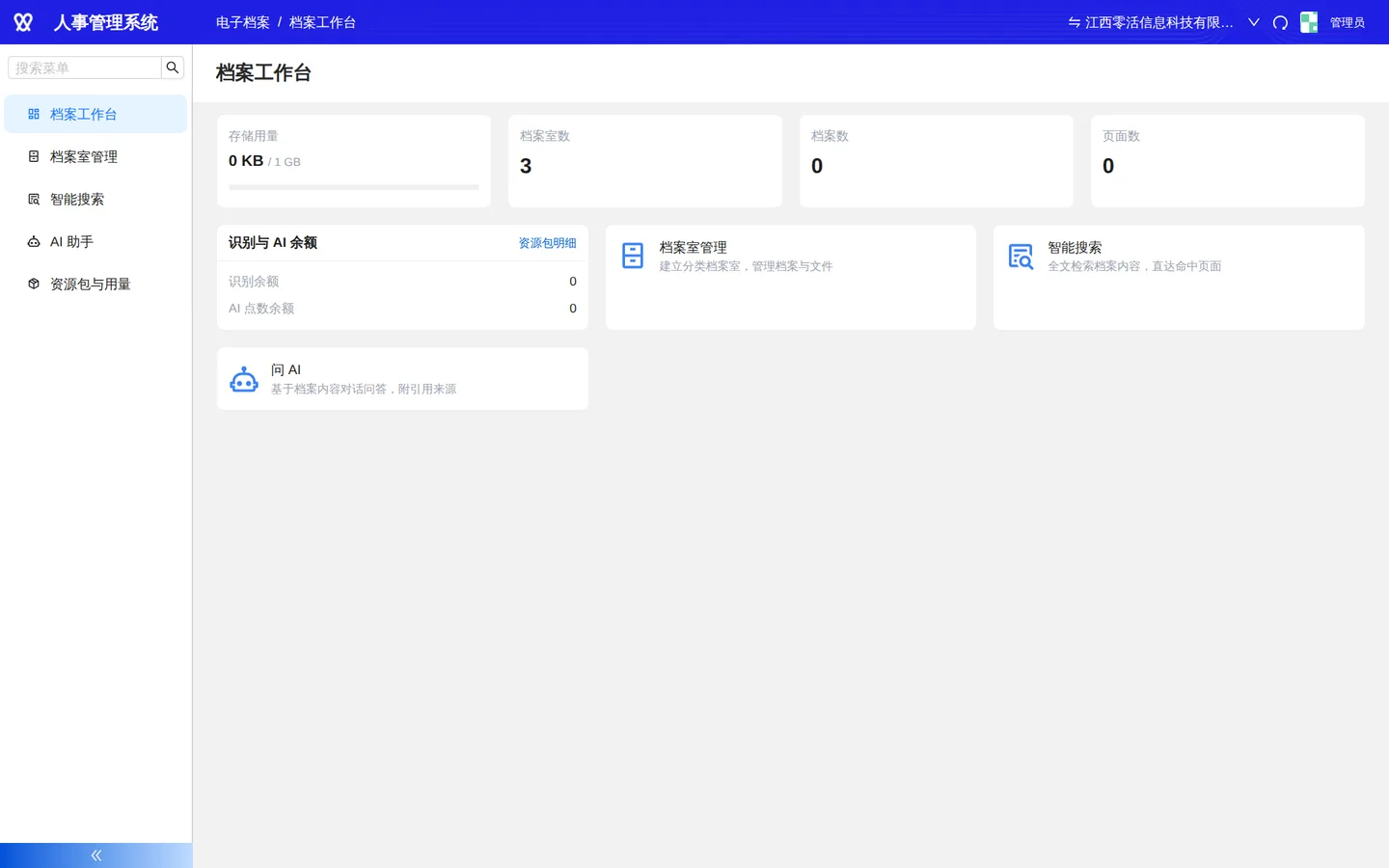1389x868 pixels.
Task: Expand the company dropdown arrow
Action: pyautogui.click(x=1254, y=22)
